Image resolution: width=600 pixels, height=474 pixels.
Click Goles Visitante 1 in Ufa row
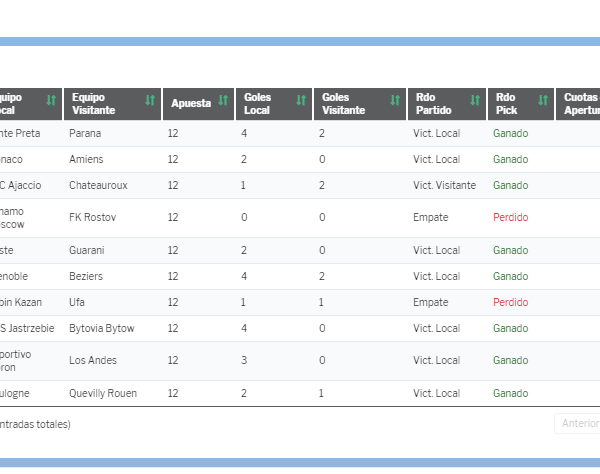point(321,302)
